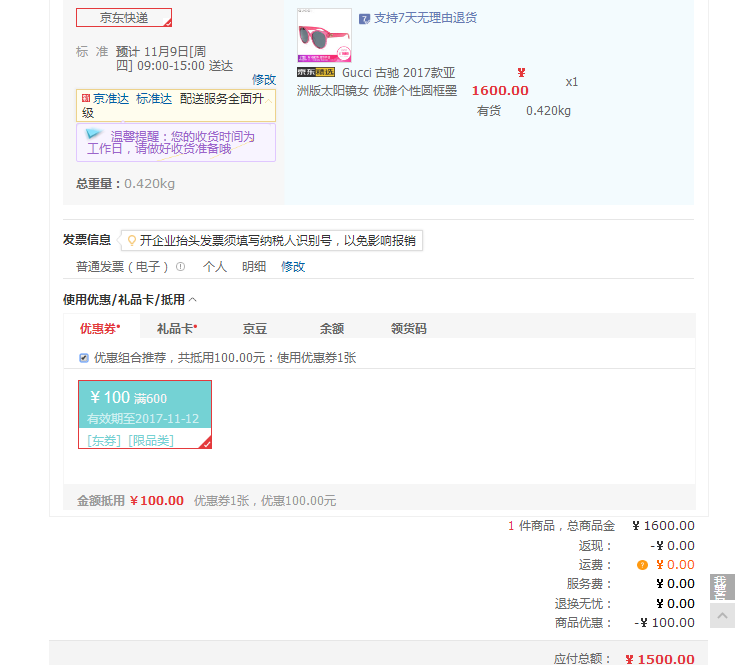The image size is (747, 665).
Task: Click the 京准达 red logo icon
Action: (x=86, y=98)
